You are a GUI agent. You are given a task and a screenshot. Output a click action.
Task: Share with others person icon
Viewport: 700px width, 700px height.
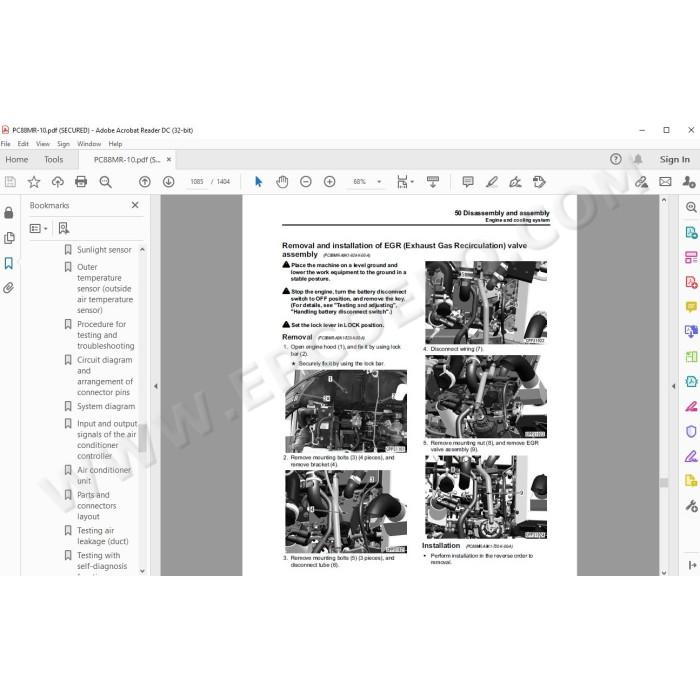pyautogui.click(x=689, y=182)
